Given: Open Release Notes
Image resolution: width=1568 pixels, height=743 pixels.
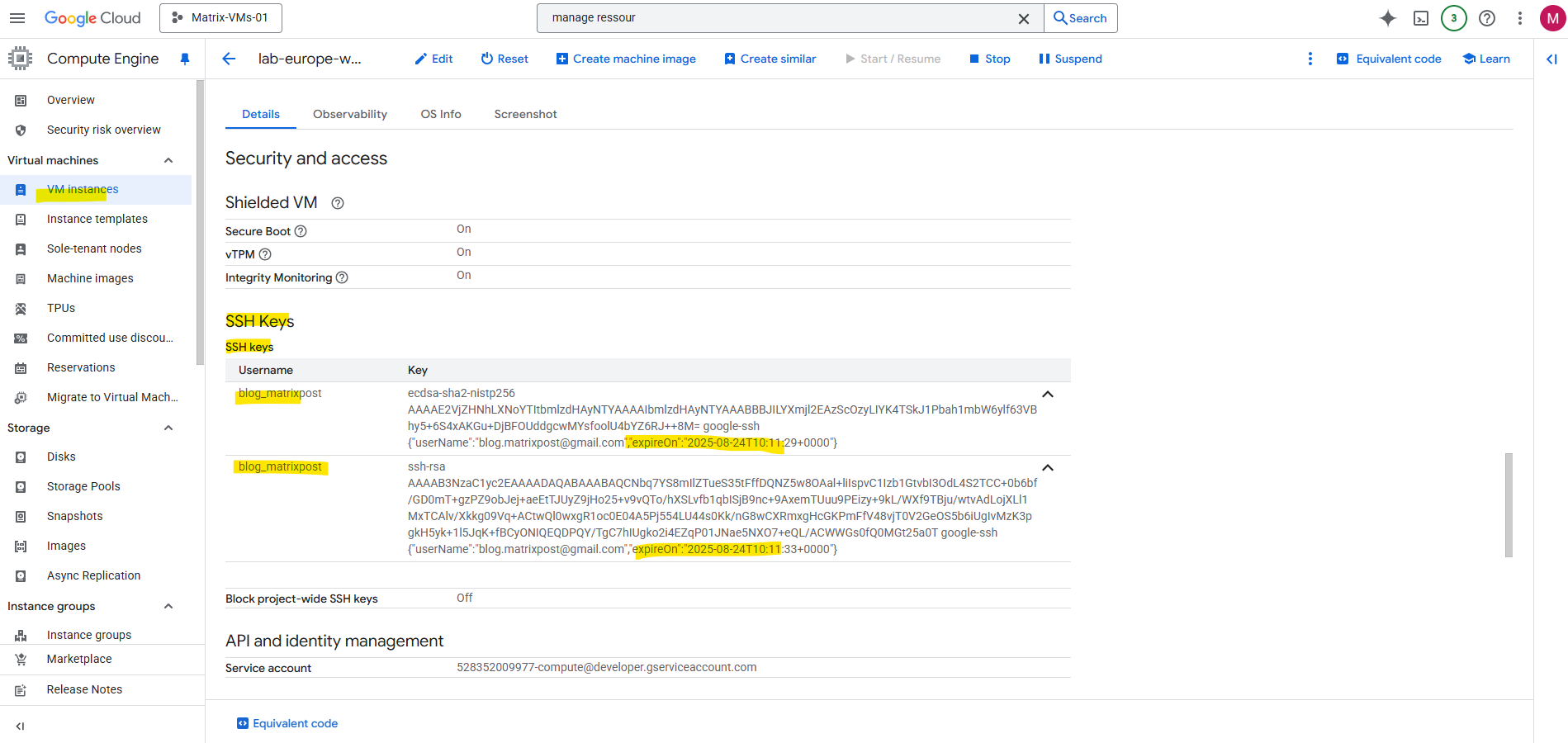Looking at the screenshot, I should [102, 689].
